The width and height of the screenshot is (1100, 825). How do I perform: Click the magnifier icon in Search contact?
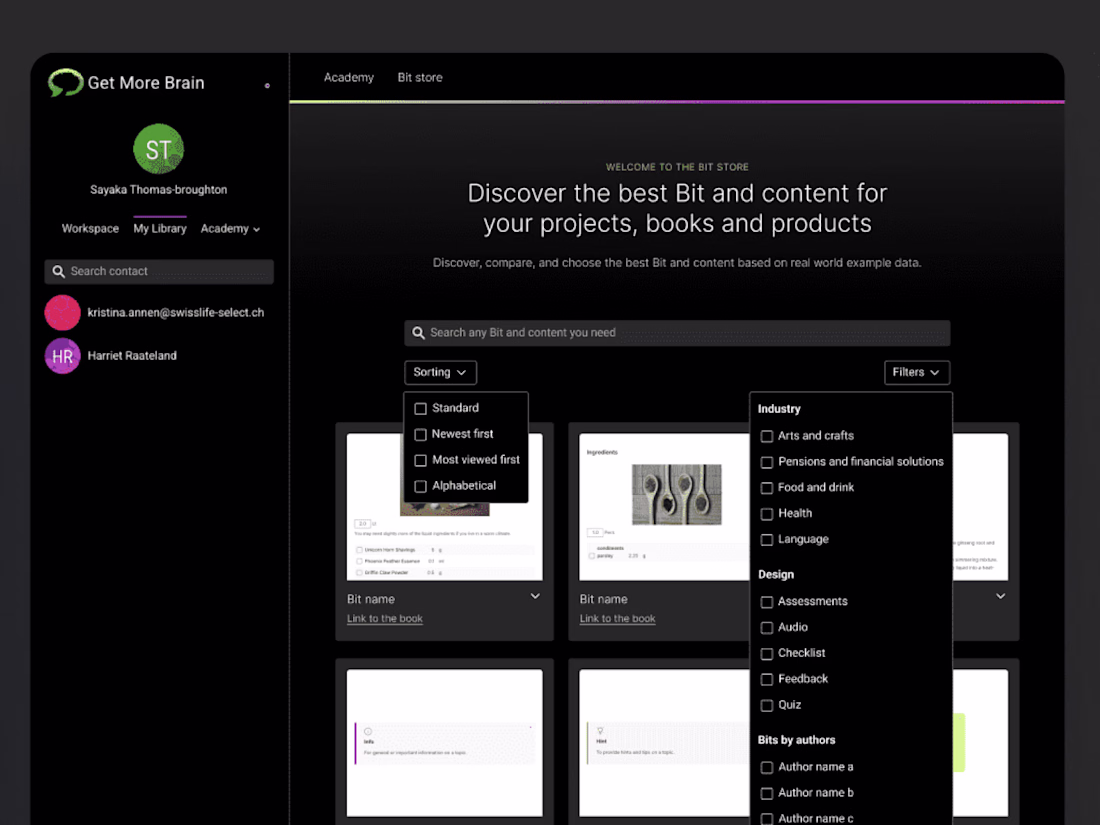tap(58, 271)
